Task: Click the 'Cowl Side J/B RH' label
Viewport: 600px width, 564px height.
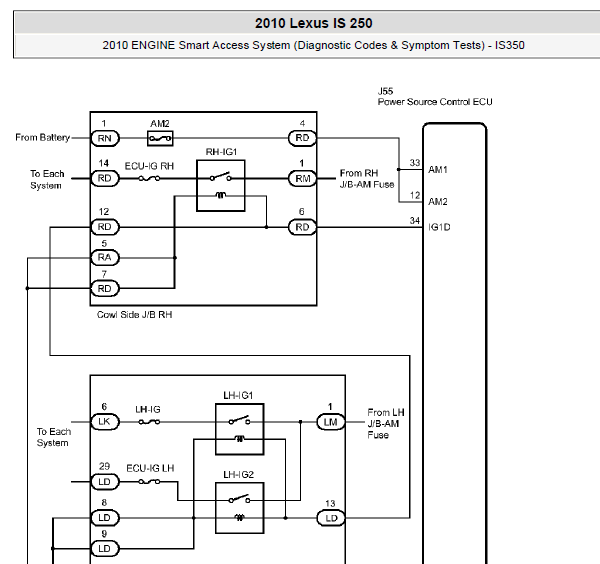Action: pos(135,315)
